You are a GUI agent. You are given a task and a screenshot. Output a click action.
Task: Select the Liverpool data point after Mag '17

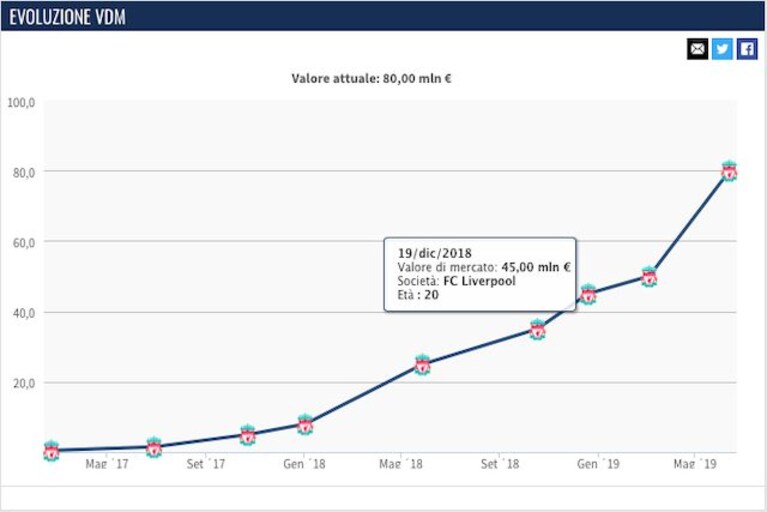click(x=154, y=447)
